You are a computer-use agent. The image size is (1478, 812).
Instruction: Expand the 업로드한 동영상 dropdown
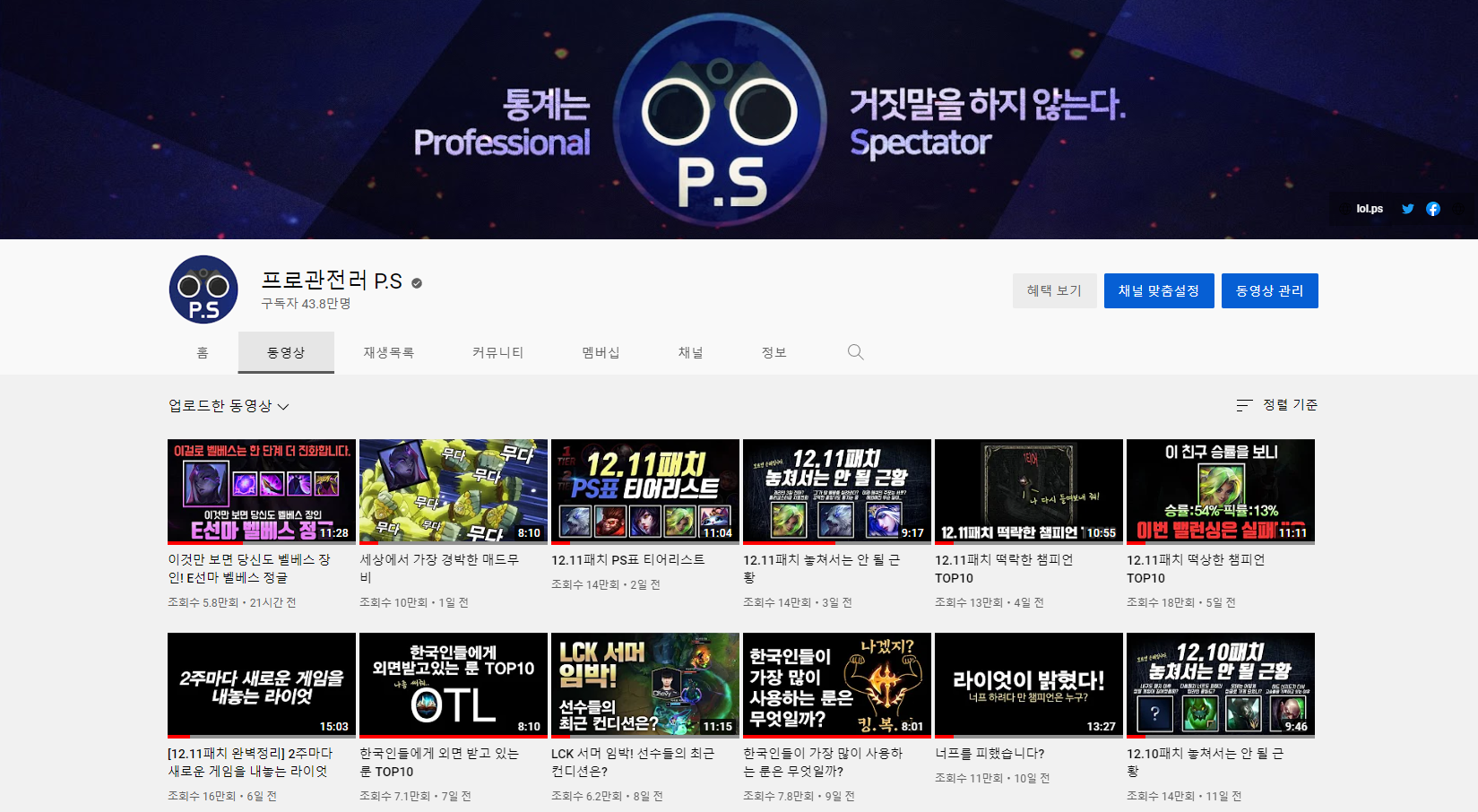pyautogui.click(x=229, y=406)
